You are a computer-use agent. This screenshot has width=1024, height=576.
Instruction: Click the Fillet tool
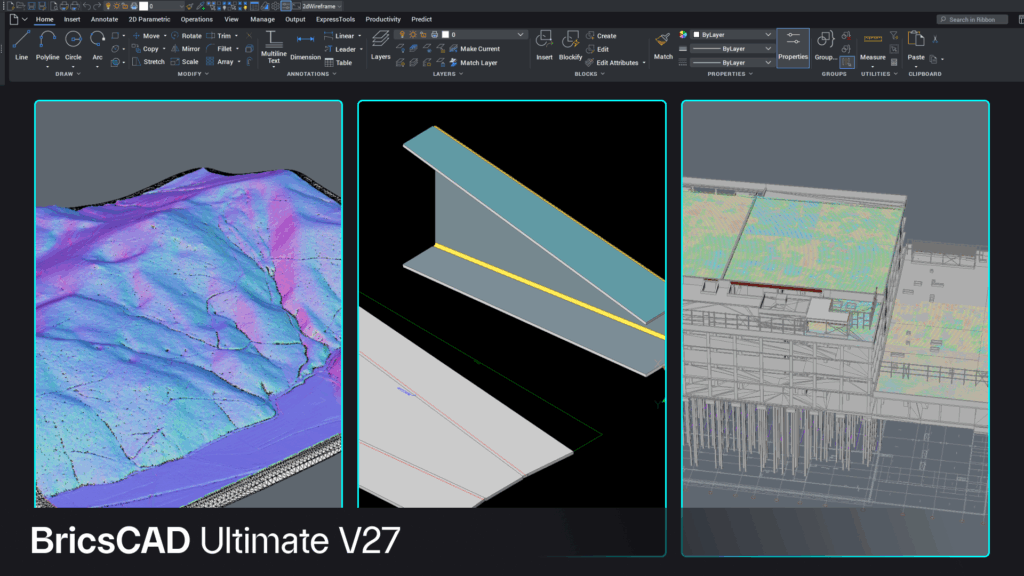click(219, 49)
